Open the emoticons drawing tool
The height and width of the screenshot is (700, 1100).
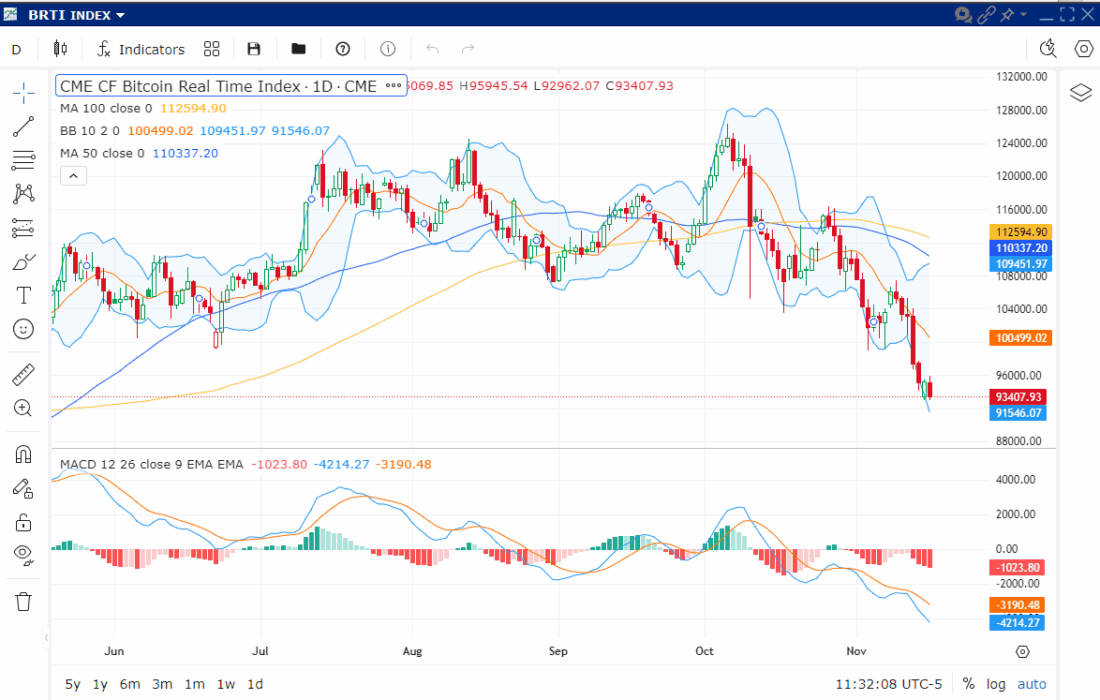tap(23, 329)
